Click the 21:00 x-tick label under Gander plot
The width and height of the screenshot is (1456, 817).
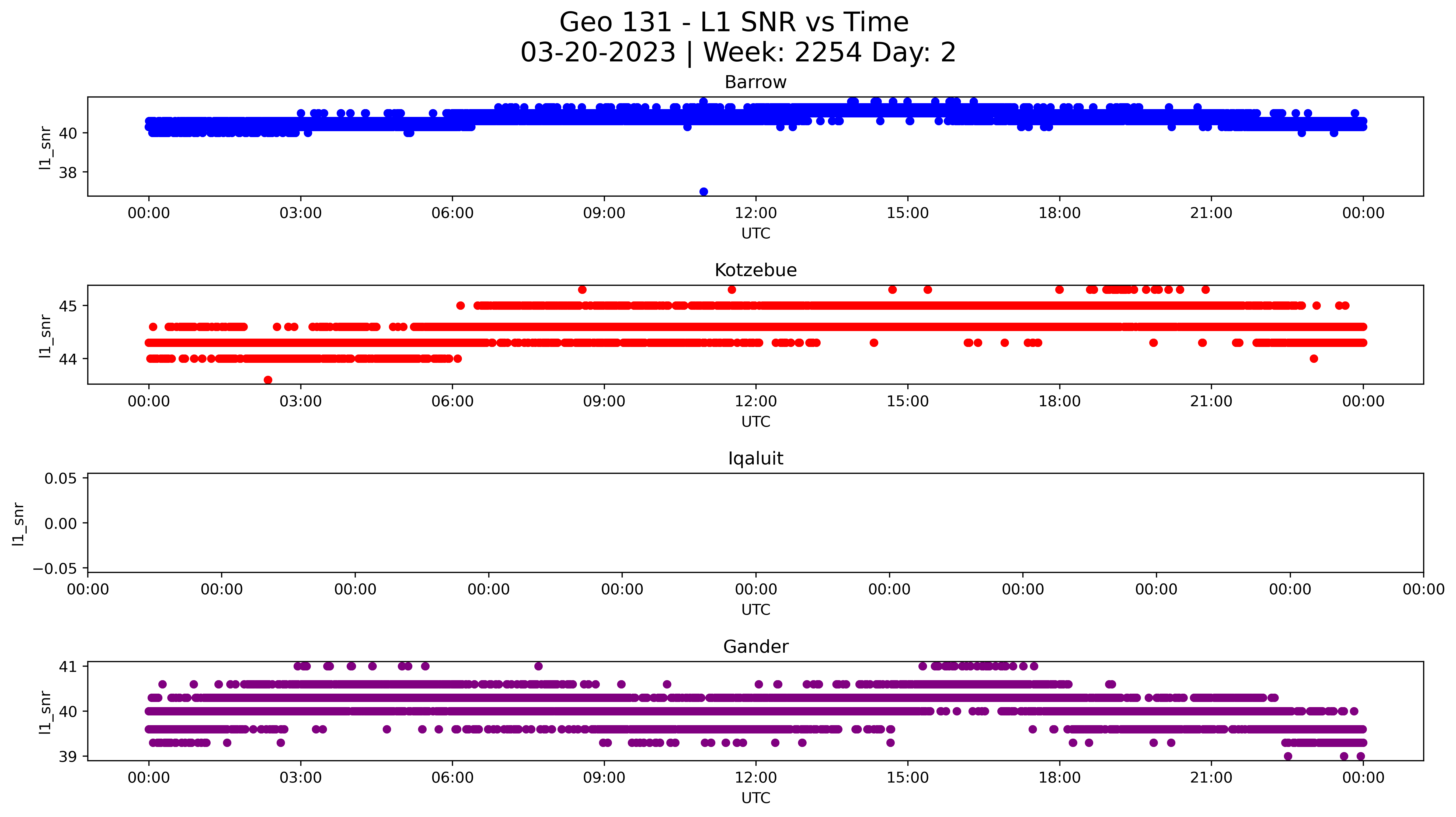1211,778
